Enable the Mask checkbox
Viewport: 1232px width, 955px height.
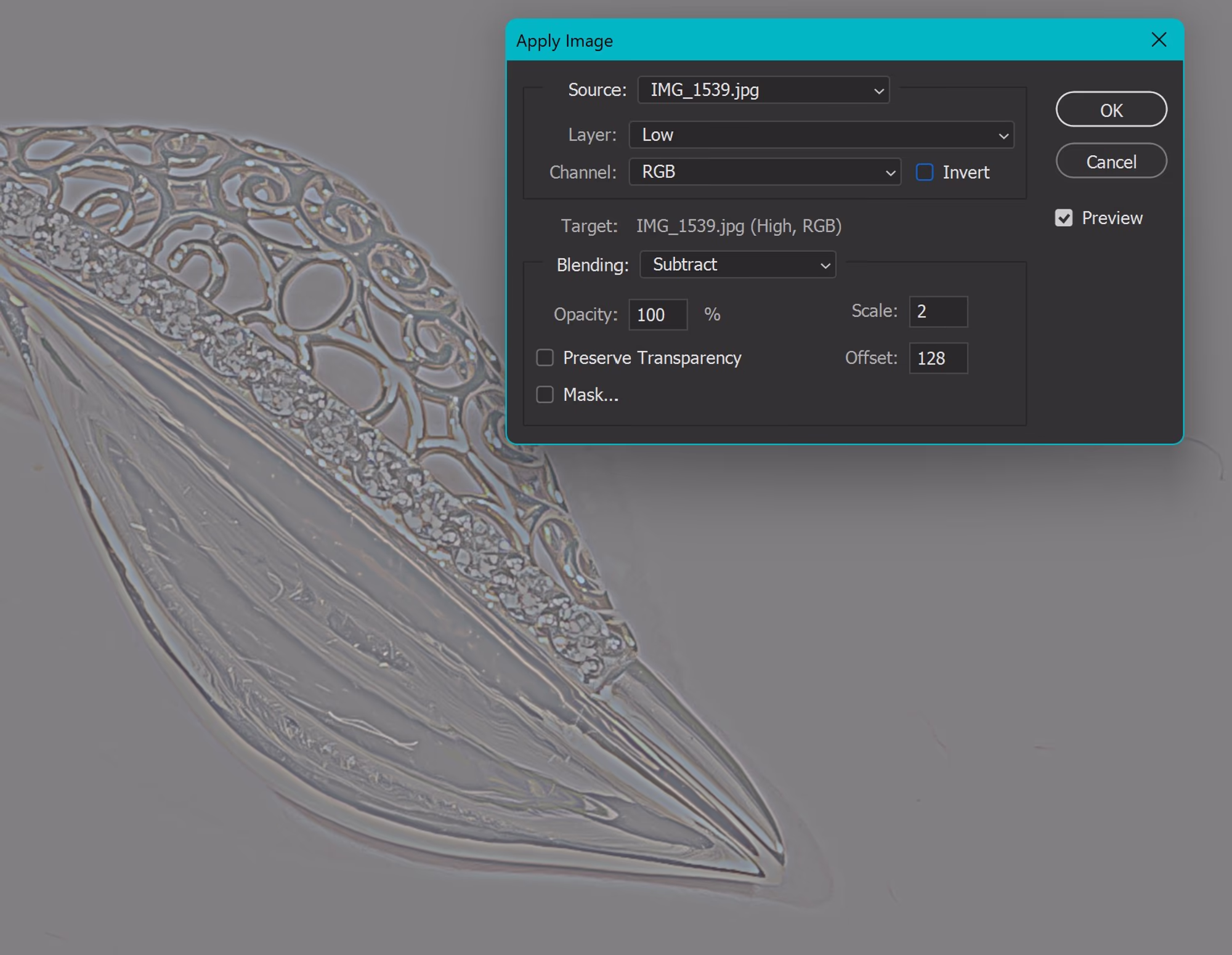(545, 395)
